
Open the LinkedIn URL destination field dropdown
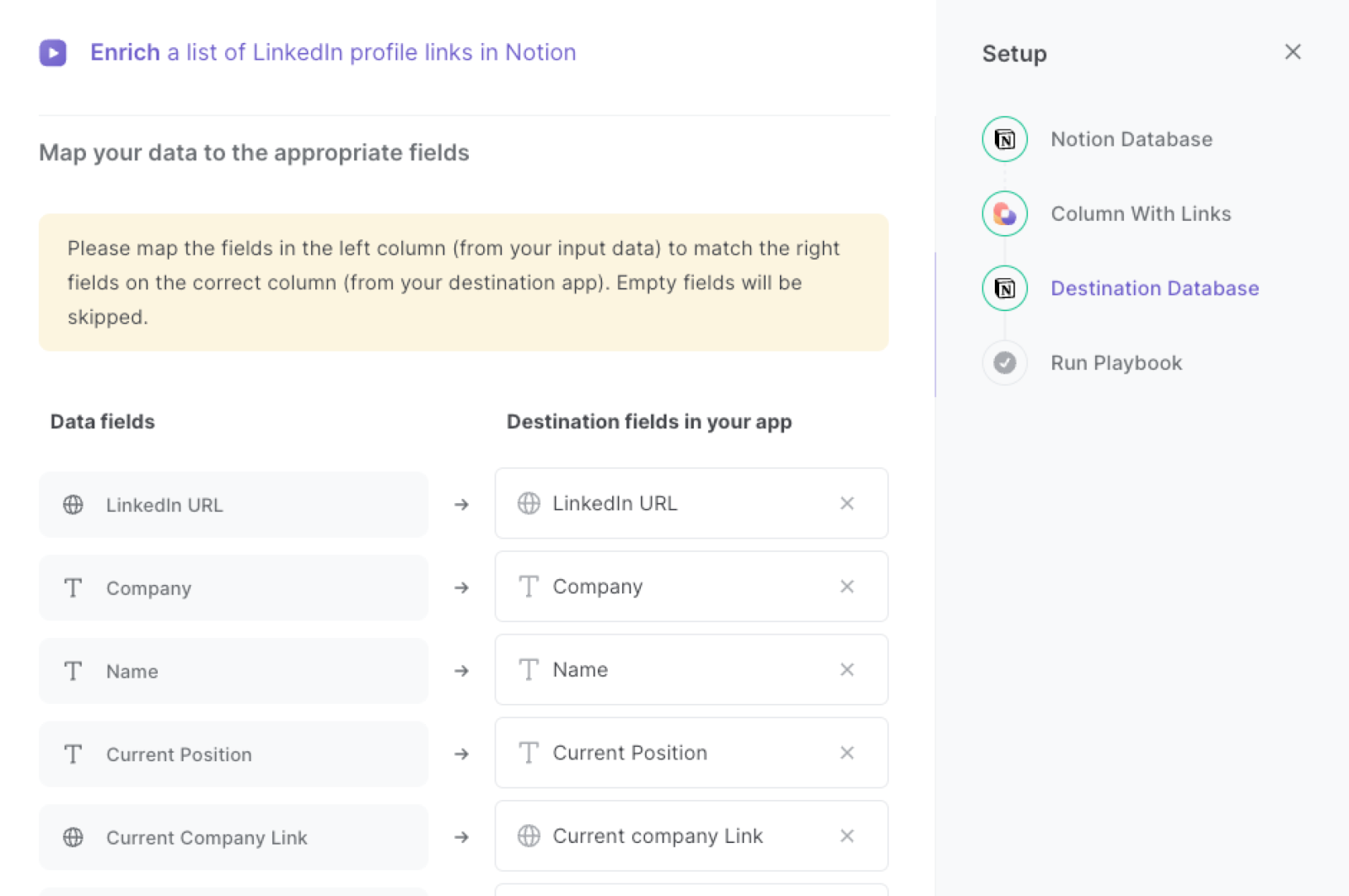(691, 503)
